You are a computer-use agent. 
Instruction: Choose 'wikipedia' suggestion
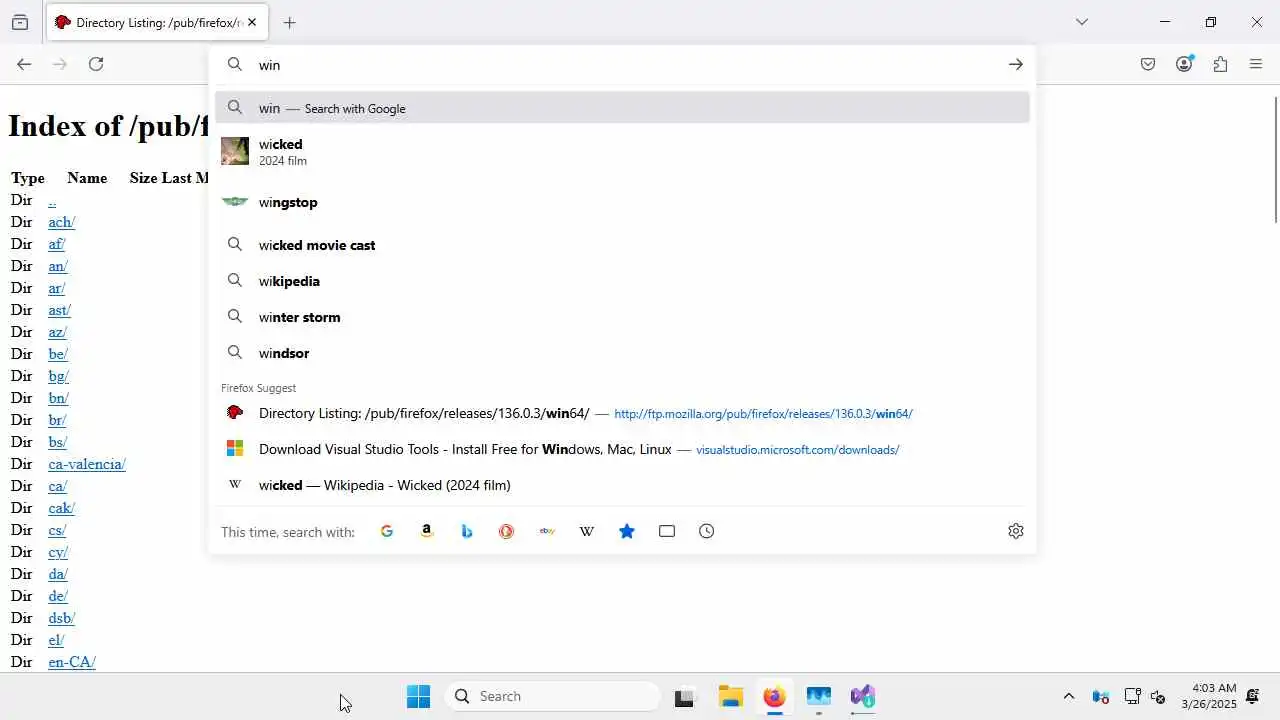tap(622, 281)
